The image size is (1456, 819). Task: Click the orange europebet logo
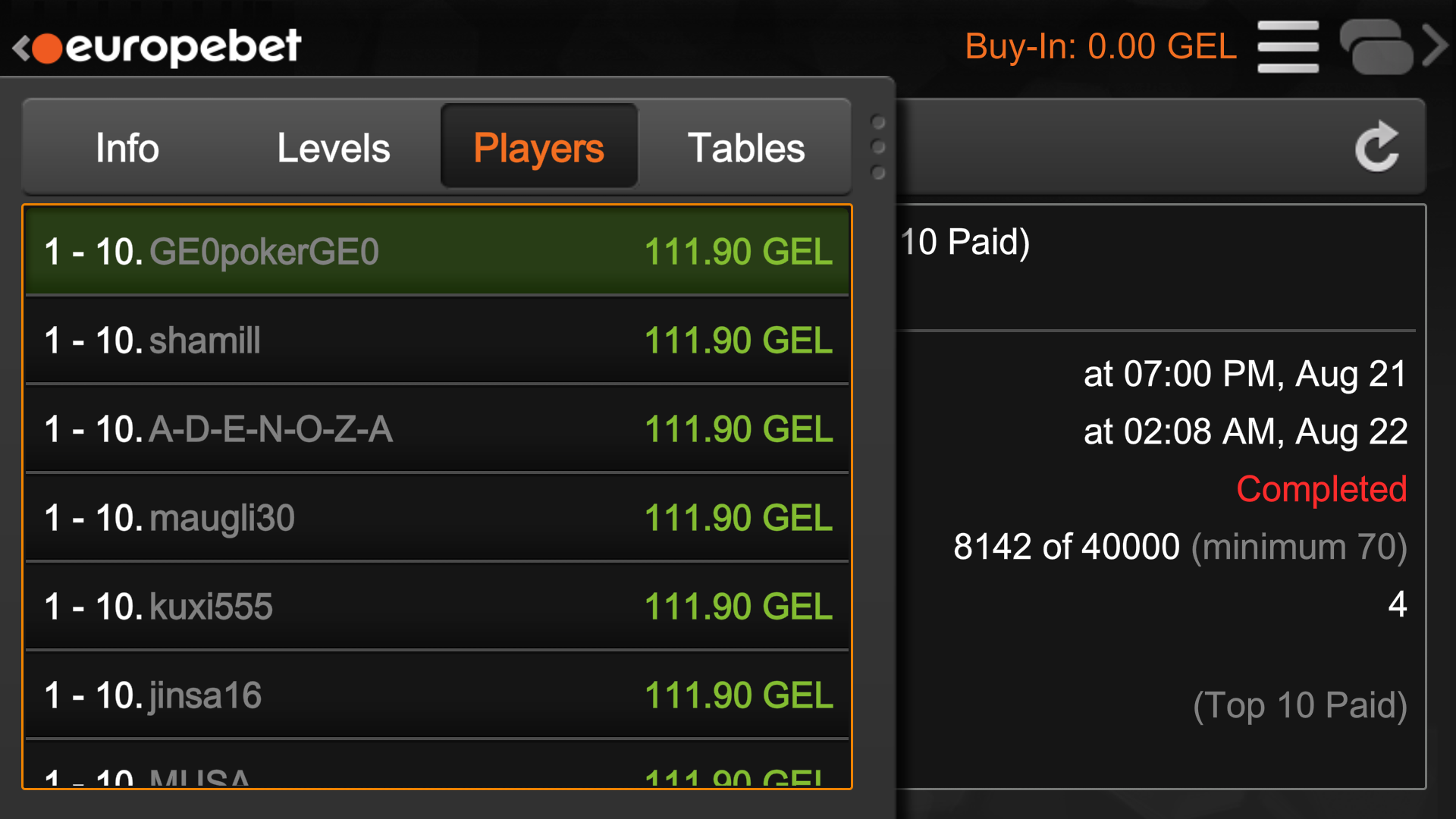[x=167, y=47]
